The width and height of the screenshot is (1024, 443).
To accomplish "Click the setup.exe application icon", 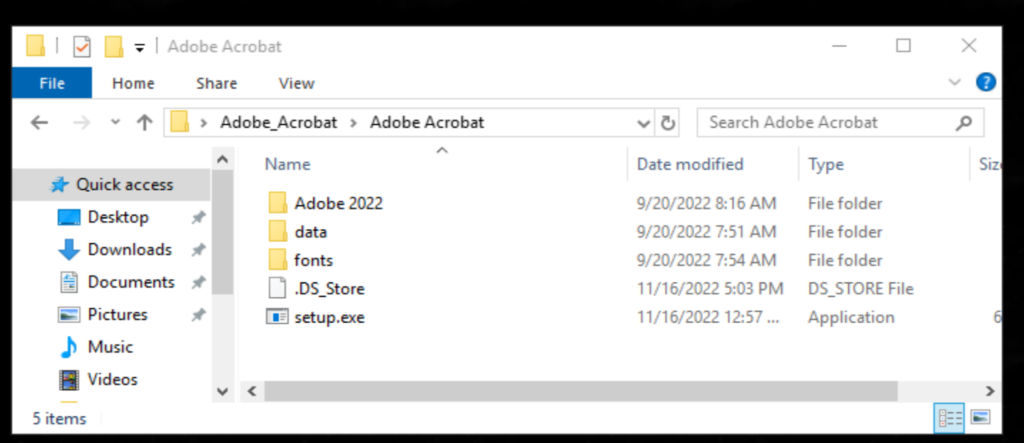I will coord(278,318).
